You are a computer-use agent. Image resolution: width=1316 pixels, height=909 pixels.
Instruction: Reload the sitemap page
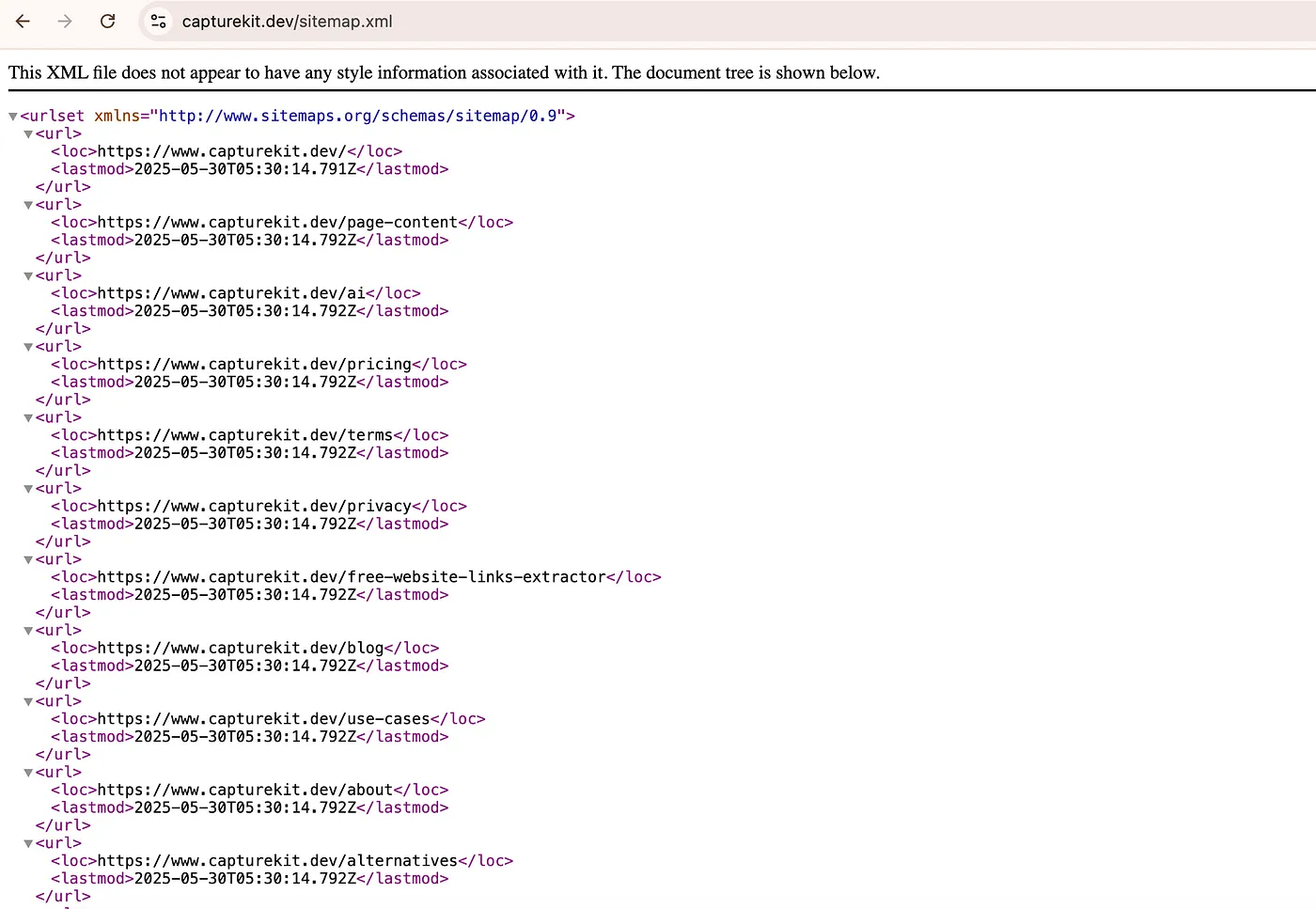coord(108,21)
